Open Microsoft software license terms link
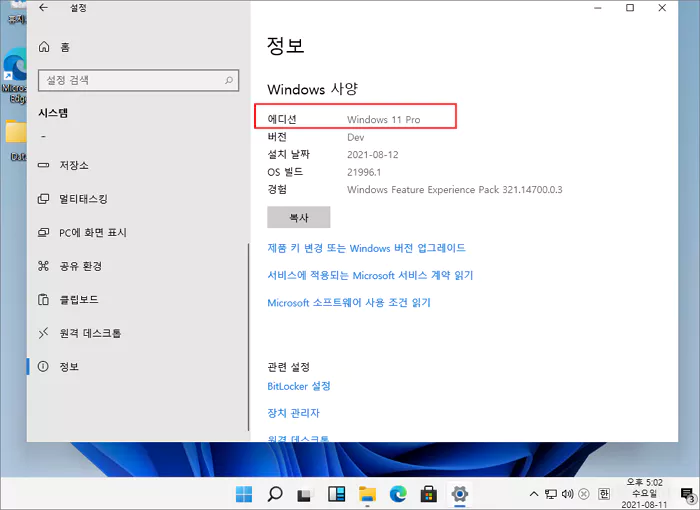 tap(349, 303)
